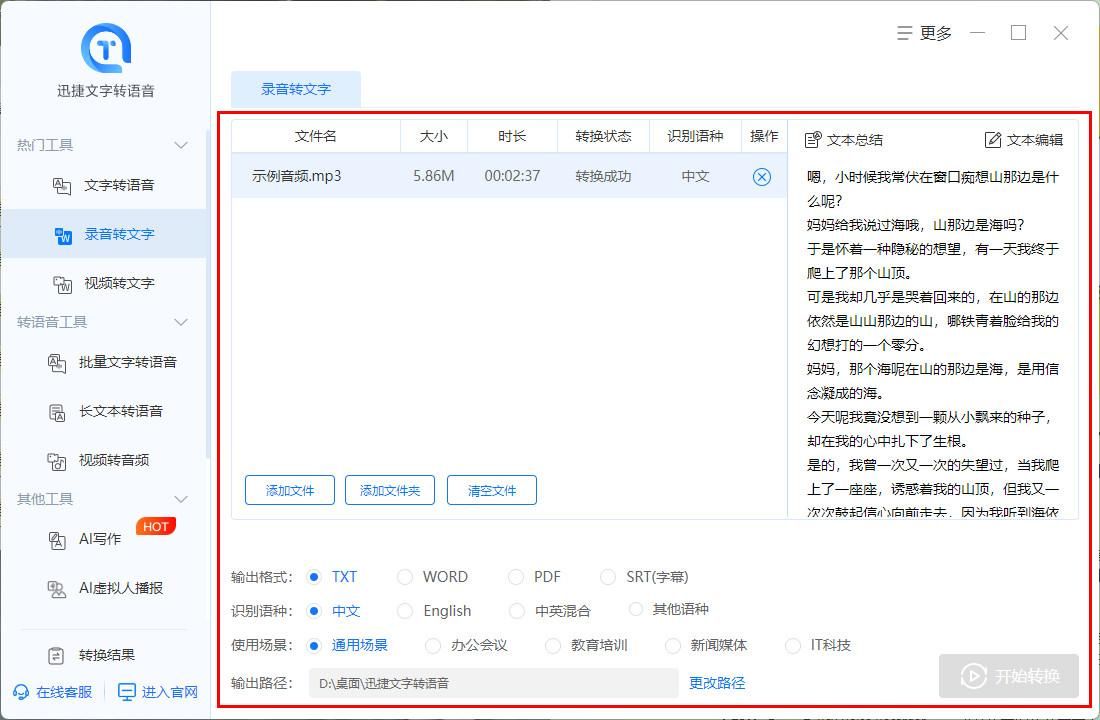This screenshot has height=720, width=1100.
Task: Click the 批量文字转语音 sidebar icon
Action: point(57,364)
